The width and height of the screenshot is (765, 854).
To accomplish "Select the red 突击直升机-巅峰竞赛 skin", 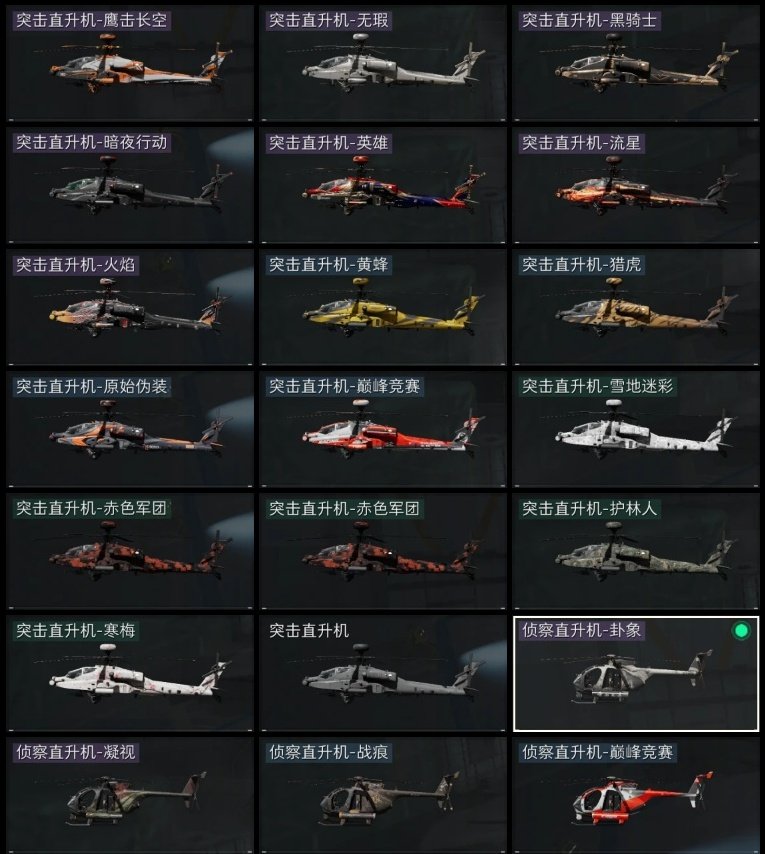I will pos(383,429).
